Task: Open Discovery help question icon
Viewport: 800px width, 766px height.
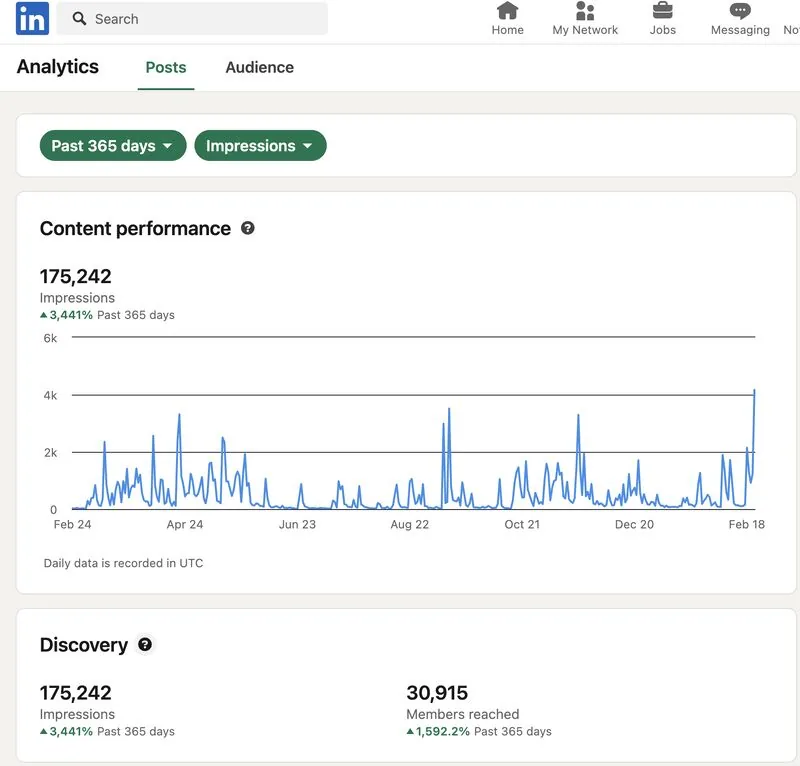Action: [145, 645]
